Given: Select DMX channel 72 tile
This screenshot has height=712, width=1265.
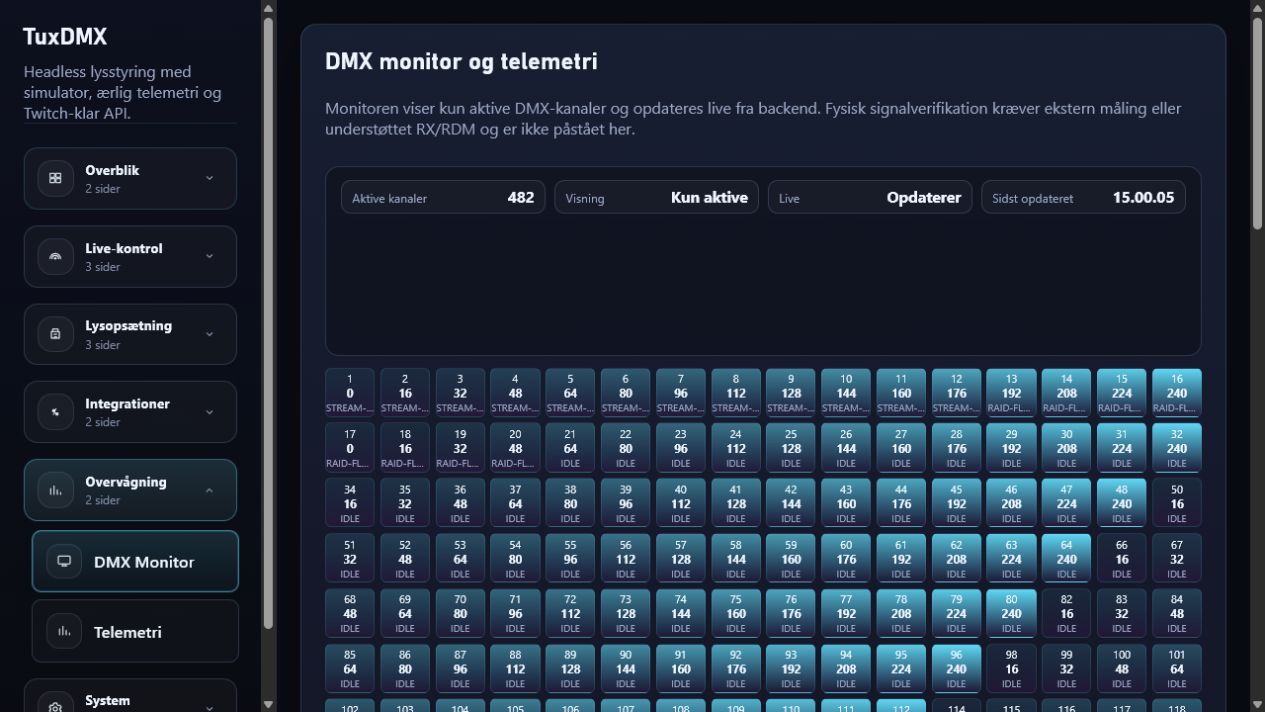Looking at the screenshot, I should [x=570, y=613].
